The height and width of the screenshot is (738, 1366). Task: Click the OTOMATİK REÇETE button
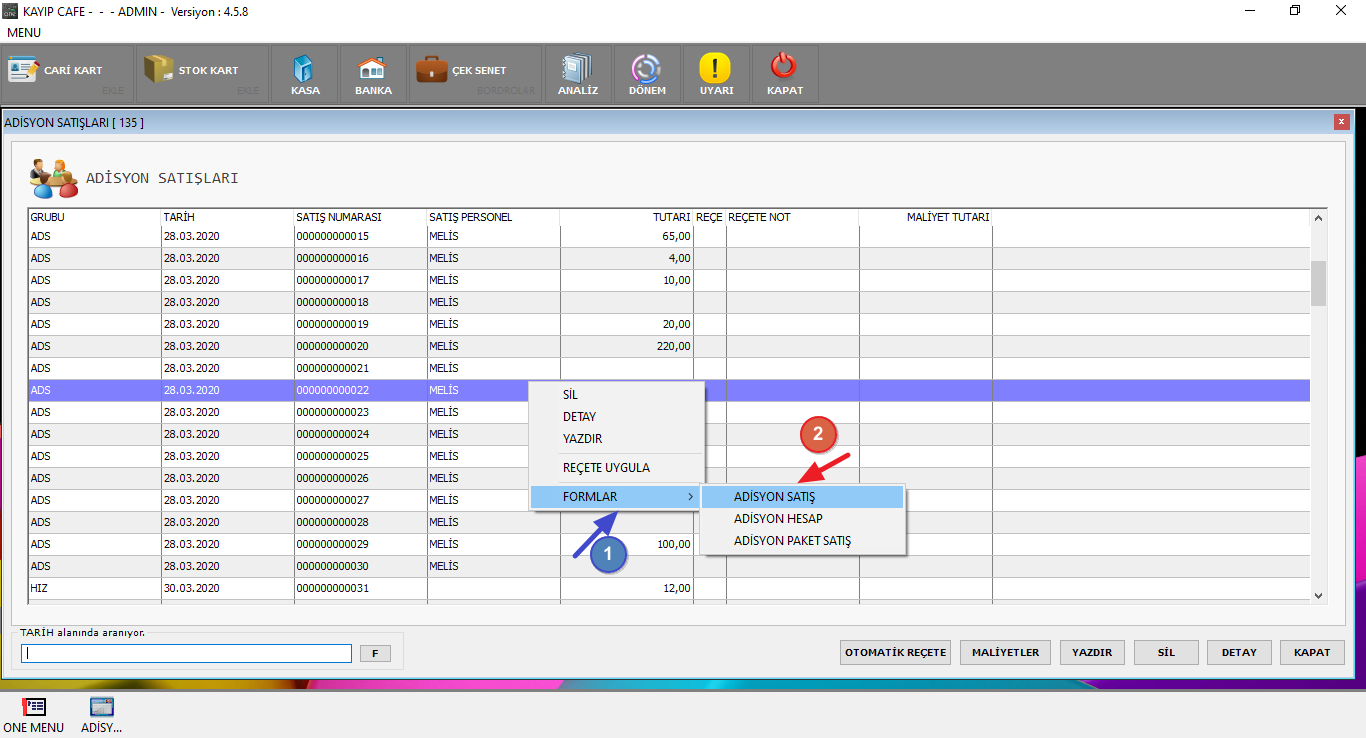(895, 652)
